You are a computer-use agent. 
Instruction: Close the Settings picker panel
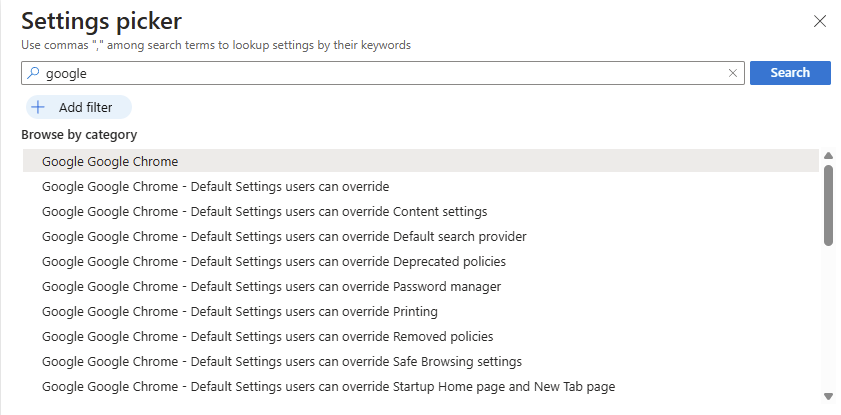tap(820, 21)
